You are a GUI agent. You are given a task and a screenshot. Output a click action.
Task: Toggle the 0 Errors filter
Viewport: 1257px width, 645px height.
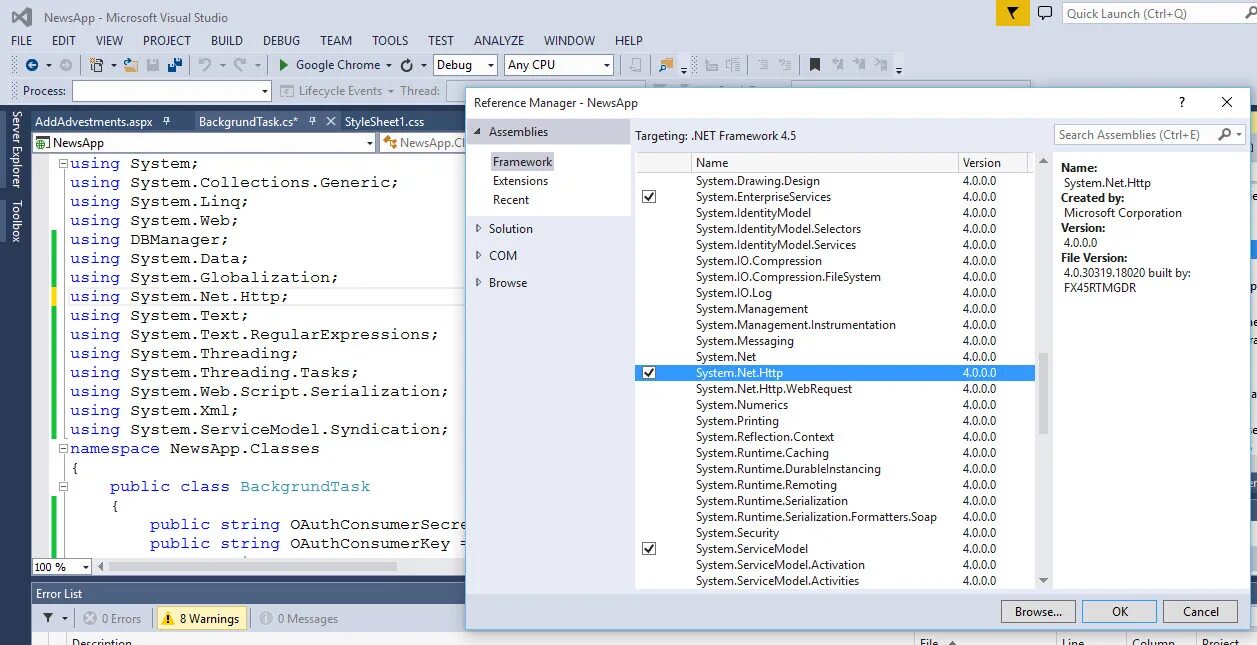(112, 619)
